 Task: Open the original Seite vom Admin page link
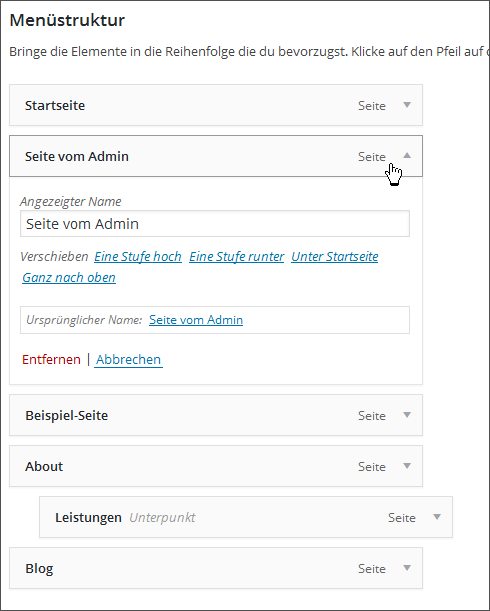coord(196,320)
